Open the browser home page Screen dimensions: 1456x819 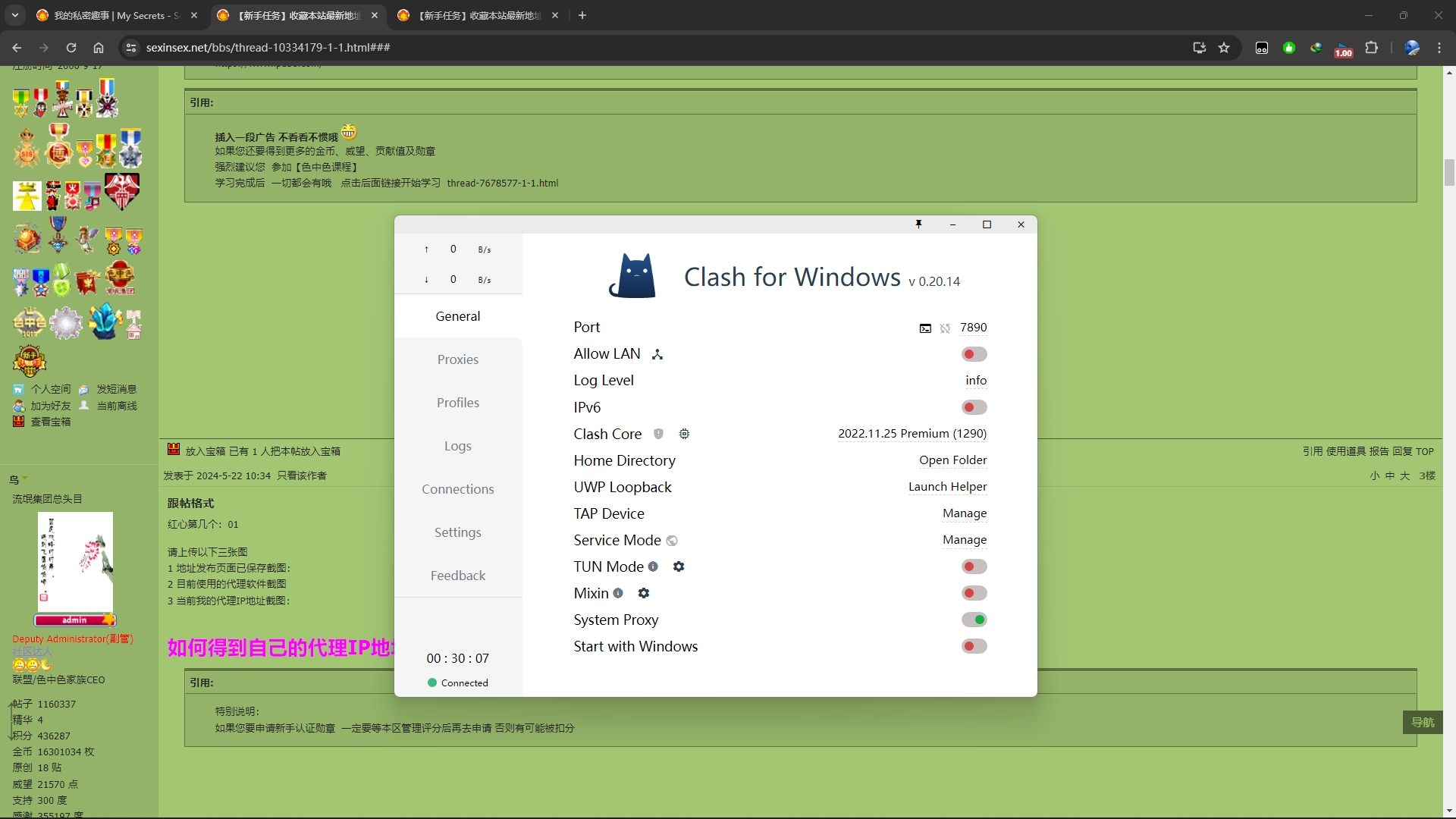coord(99,48)
